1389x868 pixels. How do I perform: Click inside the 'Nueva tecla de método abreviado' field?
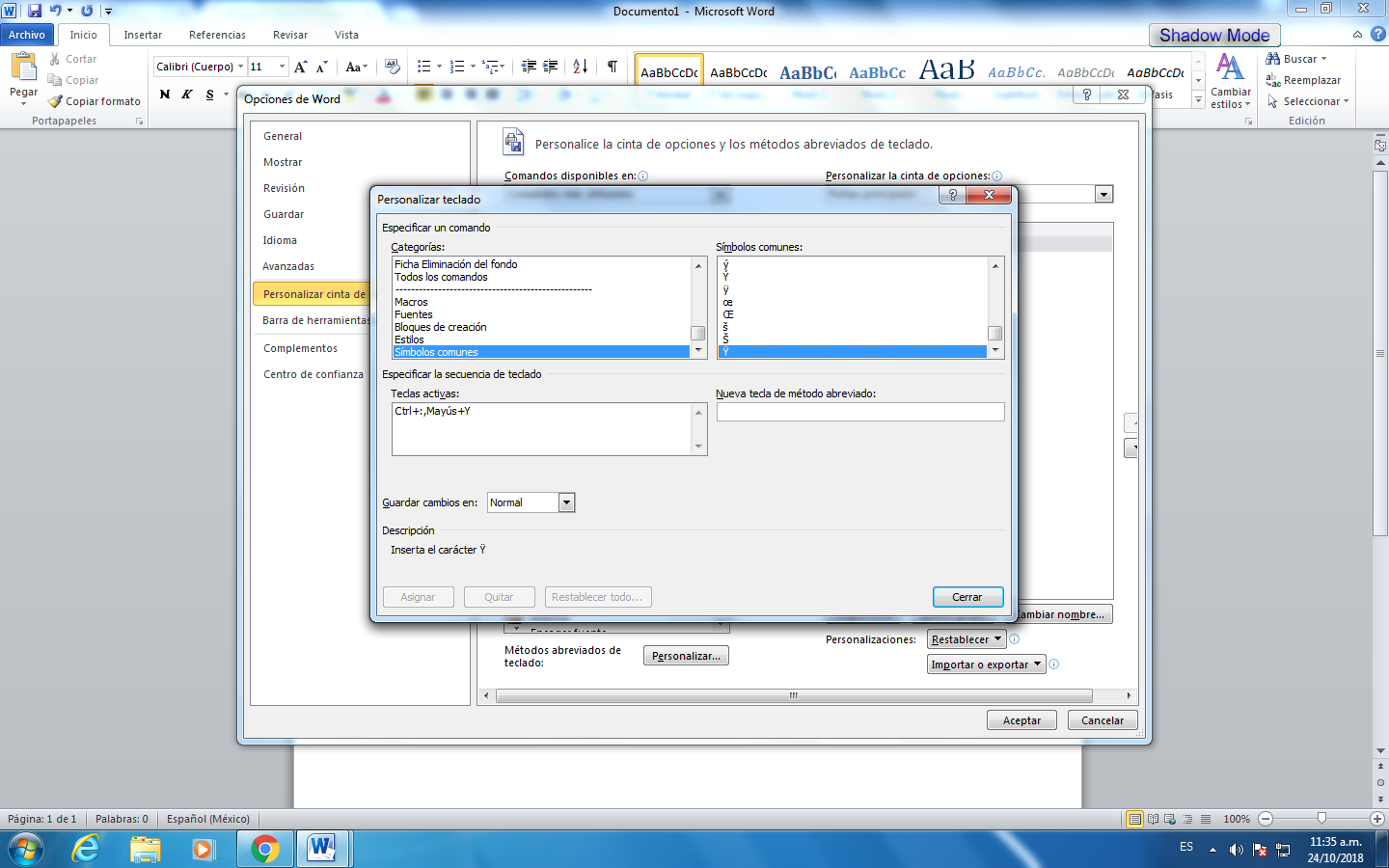[x=859, y=411]
